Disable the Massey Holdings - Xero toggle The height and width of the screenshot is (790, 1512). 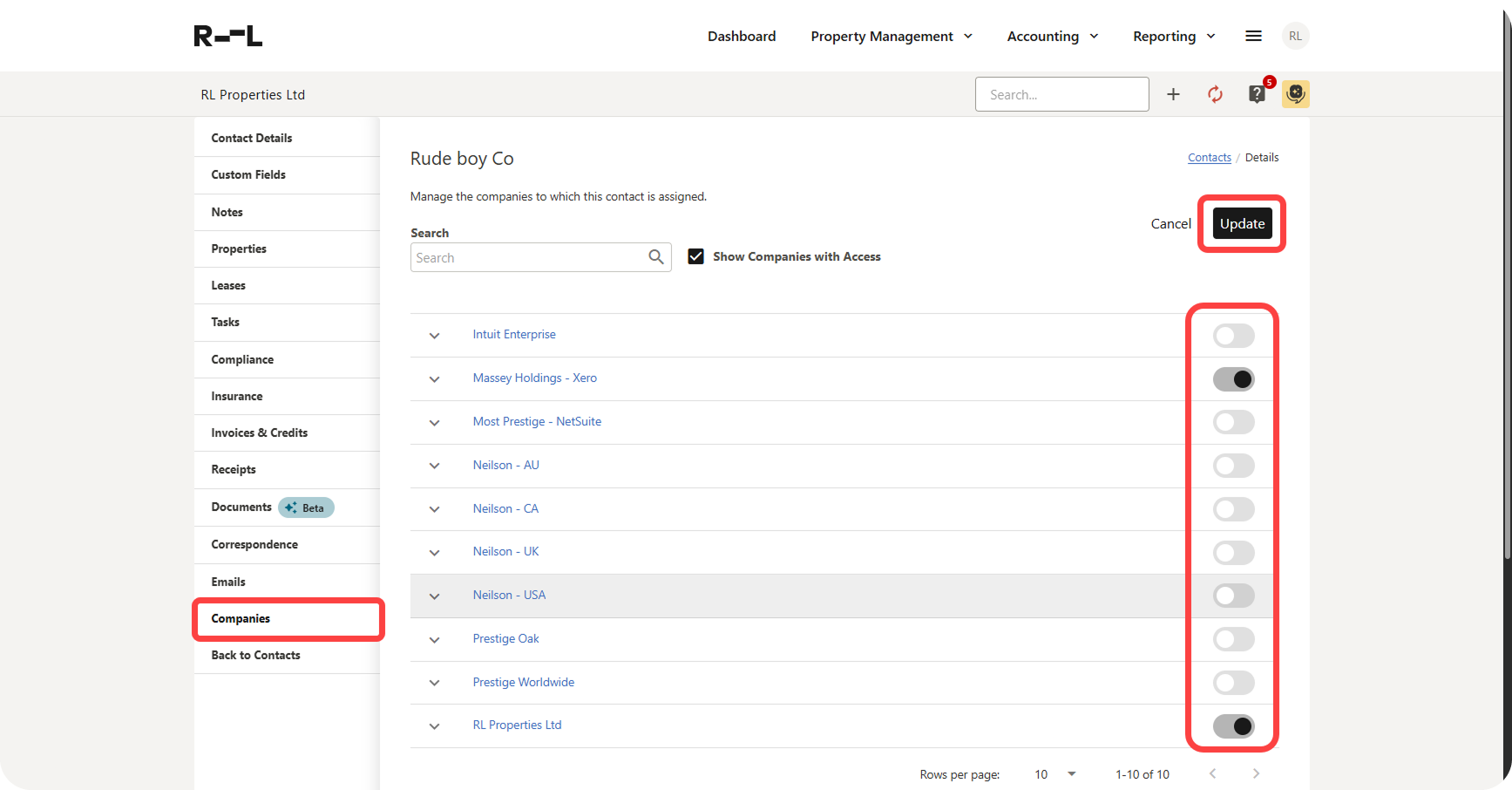pyautogui.click(x=1233, y=379)
